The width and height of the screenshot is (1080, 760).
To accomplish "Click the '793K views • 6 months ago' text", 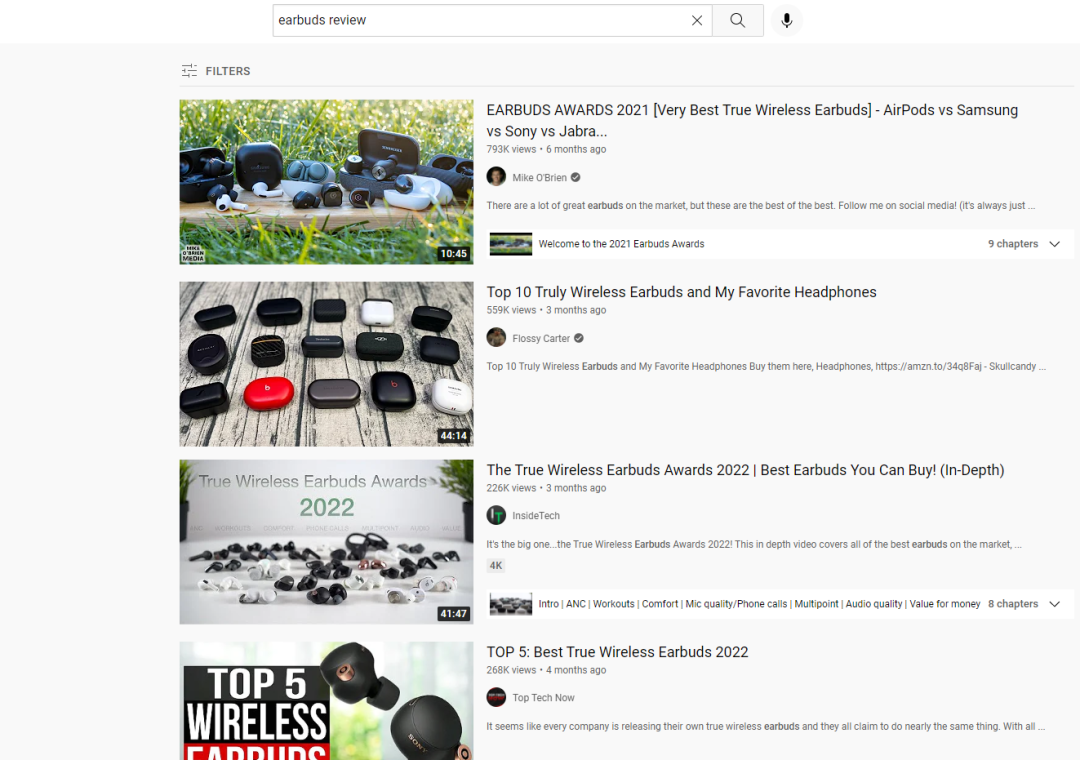I will tap(546, 150).
